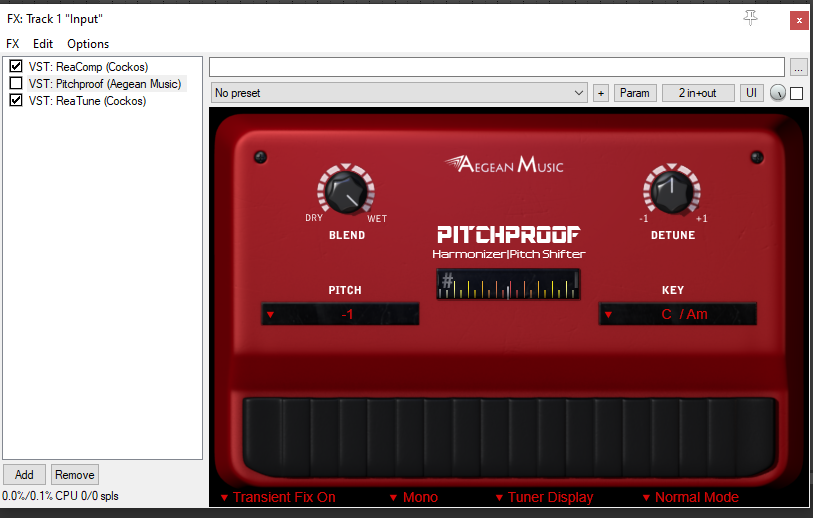
Task: Click the FX comment text field
Action: click(497, 67)
